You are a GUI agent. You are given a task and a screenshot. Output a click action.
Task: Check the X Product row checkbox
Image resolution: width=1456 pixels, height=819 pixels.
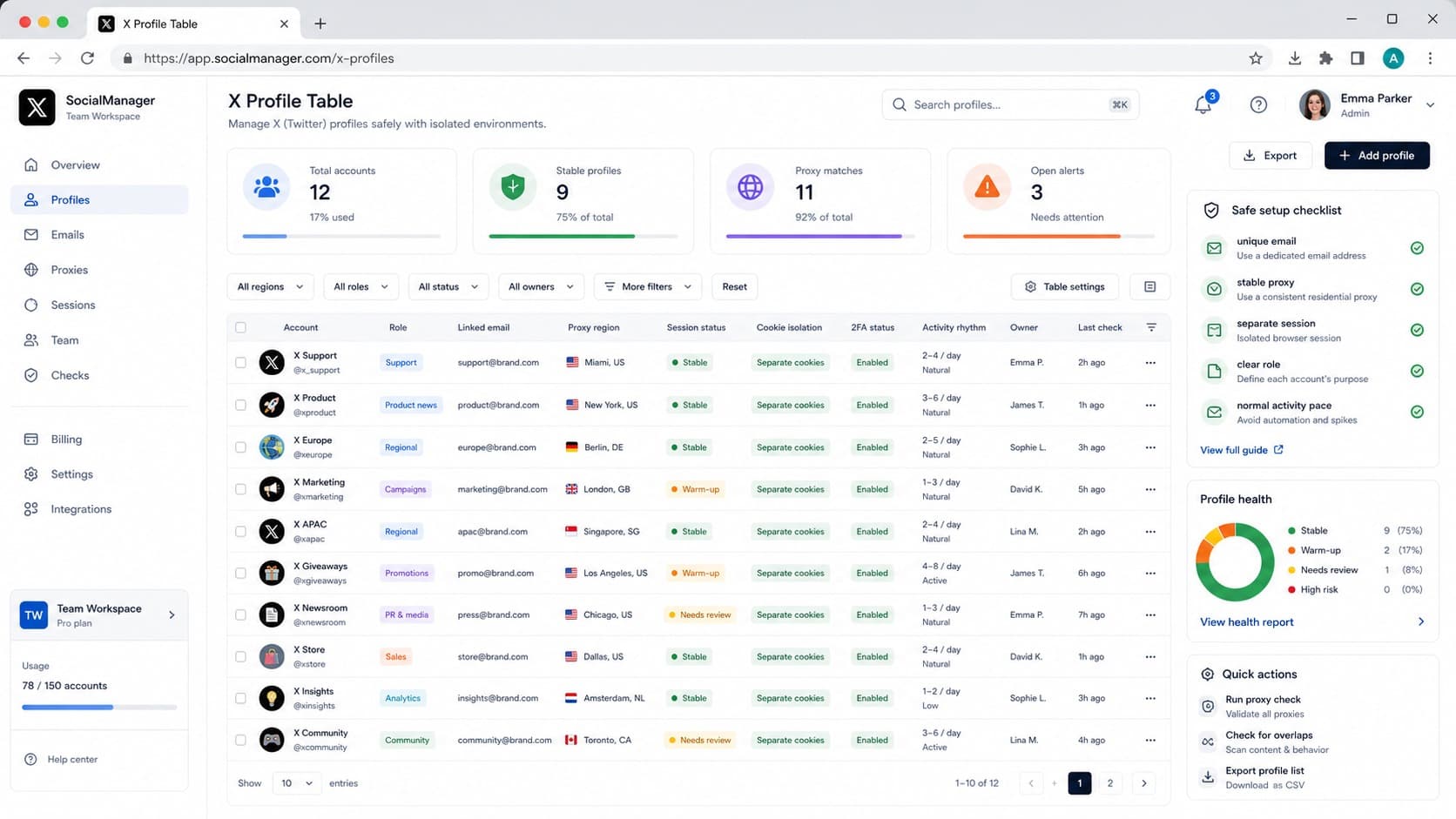click(x=240, y=405)
